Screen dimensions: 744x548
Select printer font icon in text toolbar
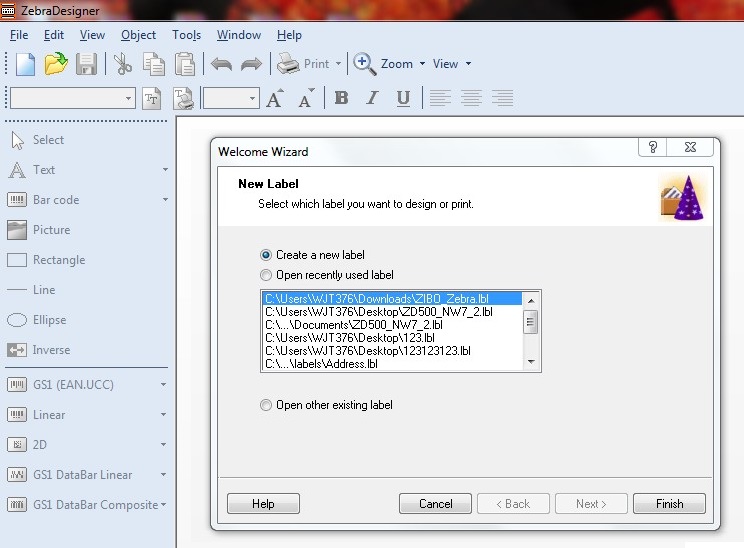click(183, 99)
